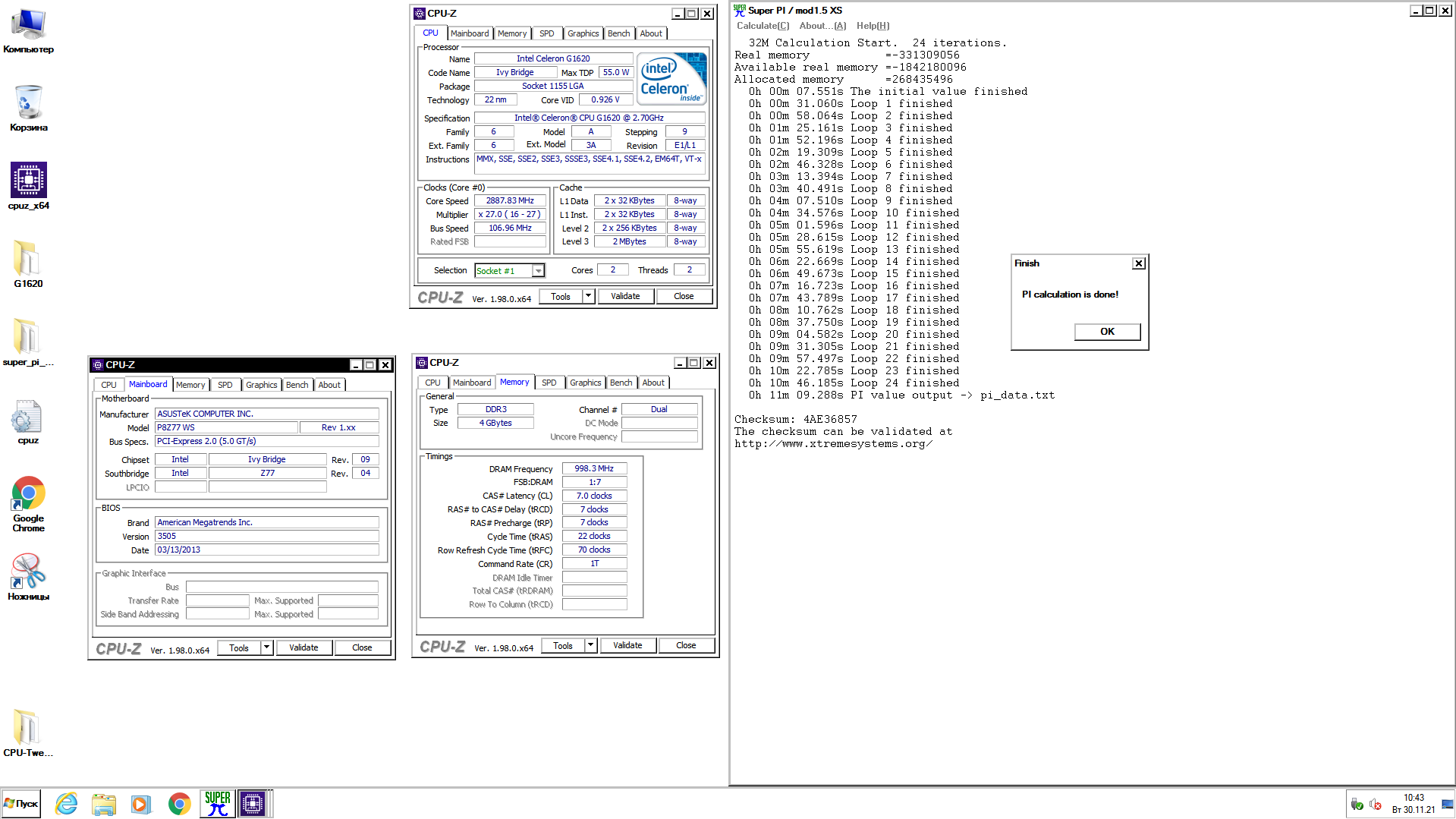Launch the Ножницы snipping tool shortcut

pos(28,577)
